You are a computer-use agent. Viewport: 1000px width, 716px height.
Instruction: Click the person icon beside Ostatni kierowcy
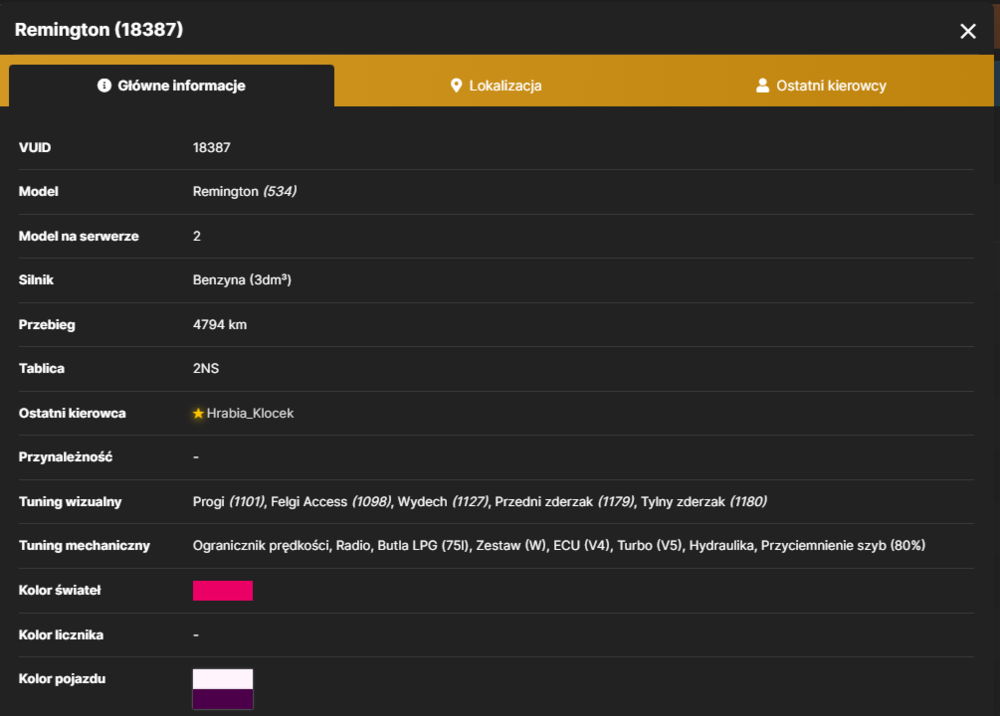point(762,85)
